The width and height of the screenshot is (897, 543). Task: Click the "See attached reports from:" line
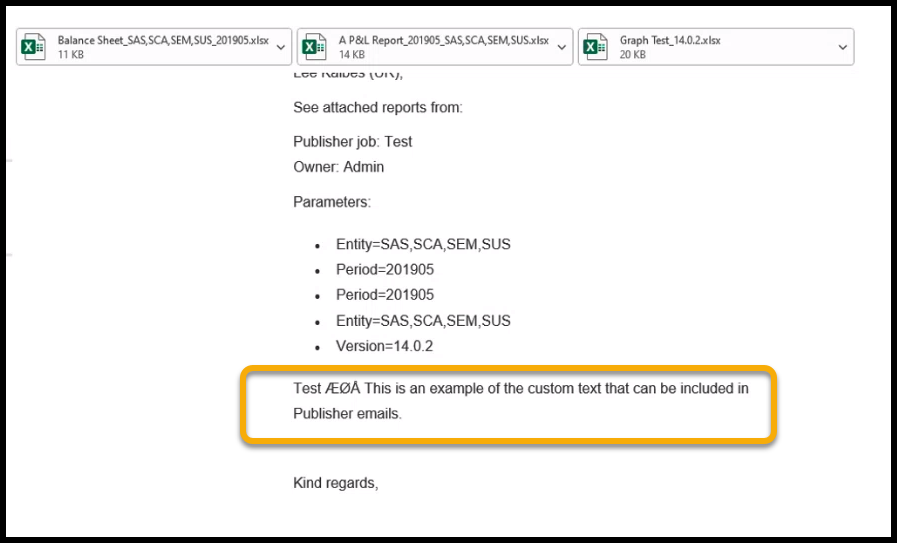pos(377,108)
